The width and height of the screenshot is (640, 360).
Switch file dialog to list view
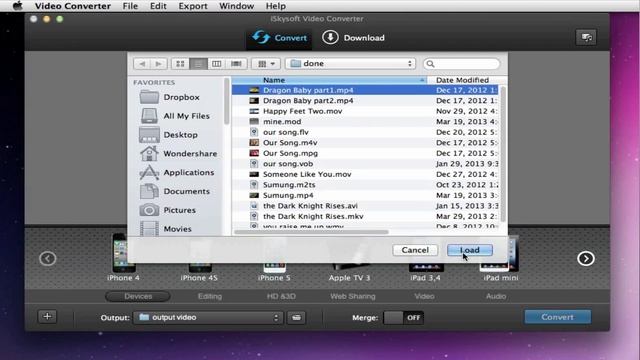pyautogui.click(x=198, y=64)
